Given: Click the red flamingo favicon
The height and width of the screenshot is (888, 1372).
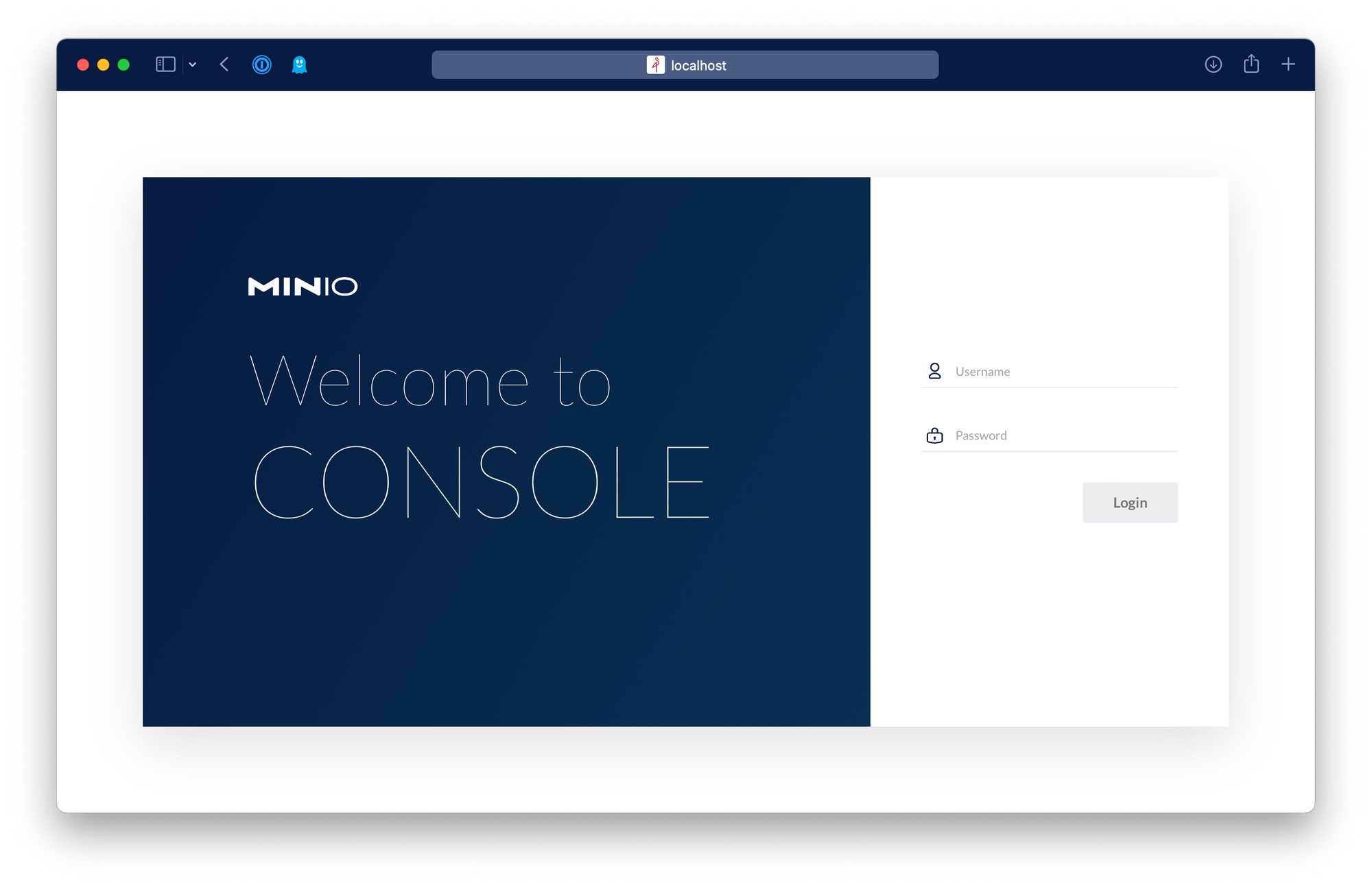Looking at the screenshot, I should [x=655, y=65].
